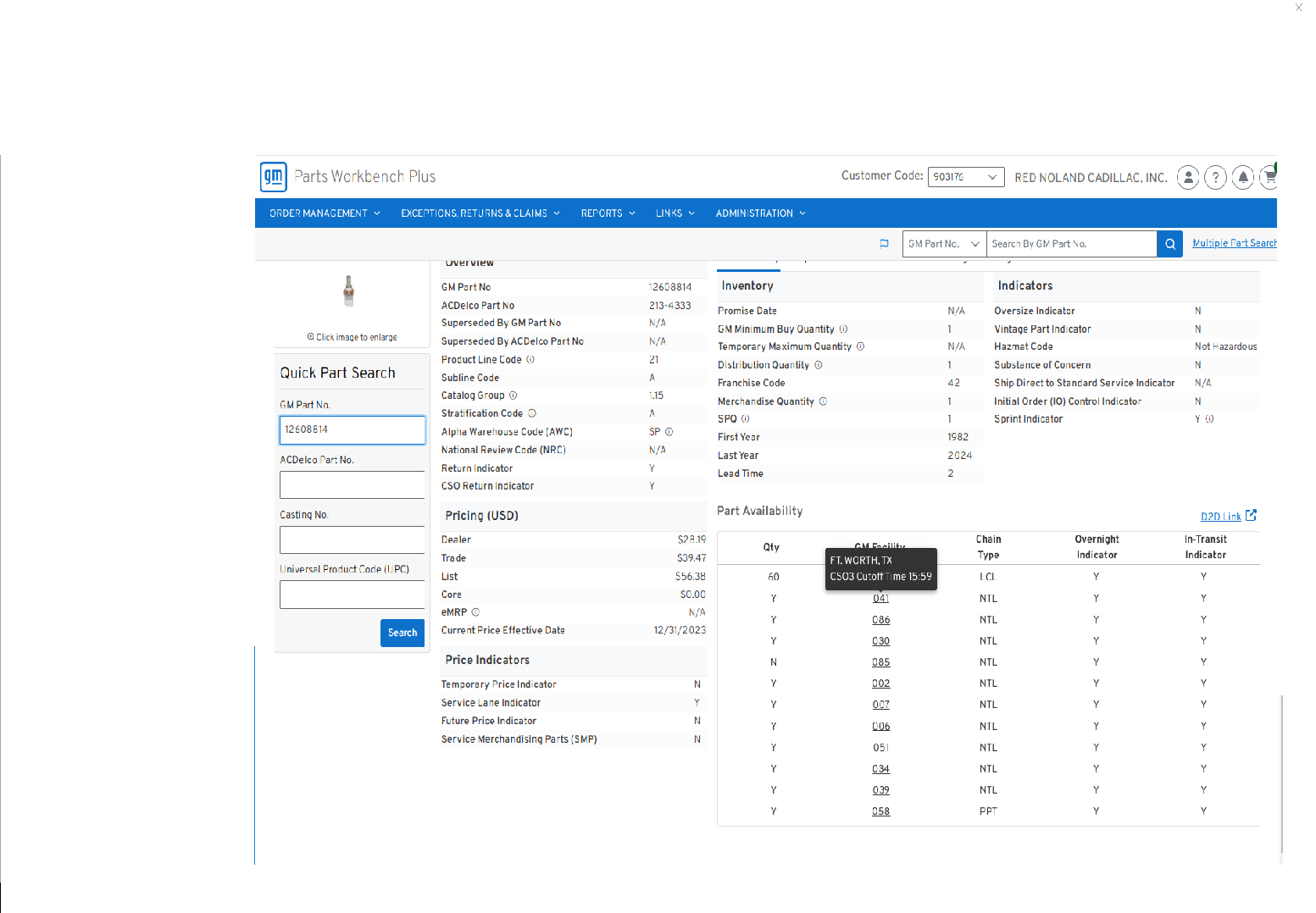1316x913 pixels.
Task: Click the bookmark flag icon
Action: [884, 244]
